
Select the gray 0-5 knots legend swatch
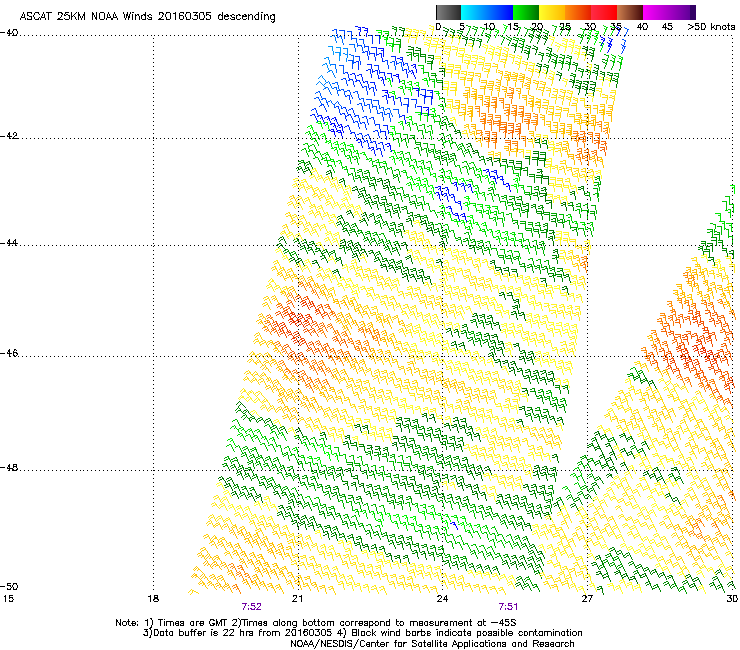448,12
